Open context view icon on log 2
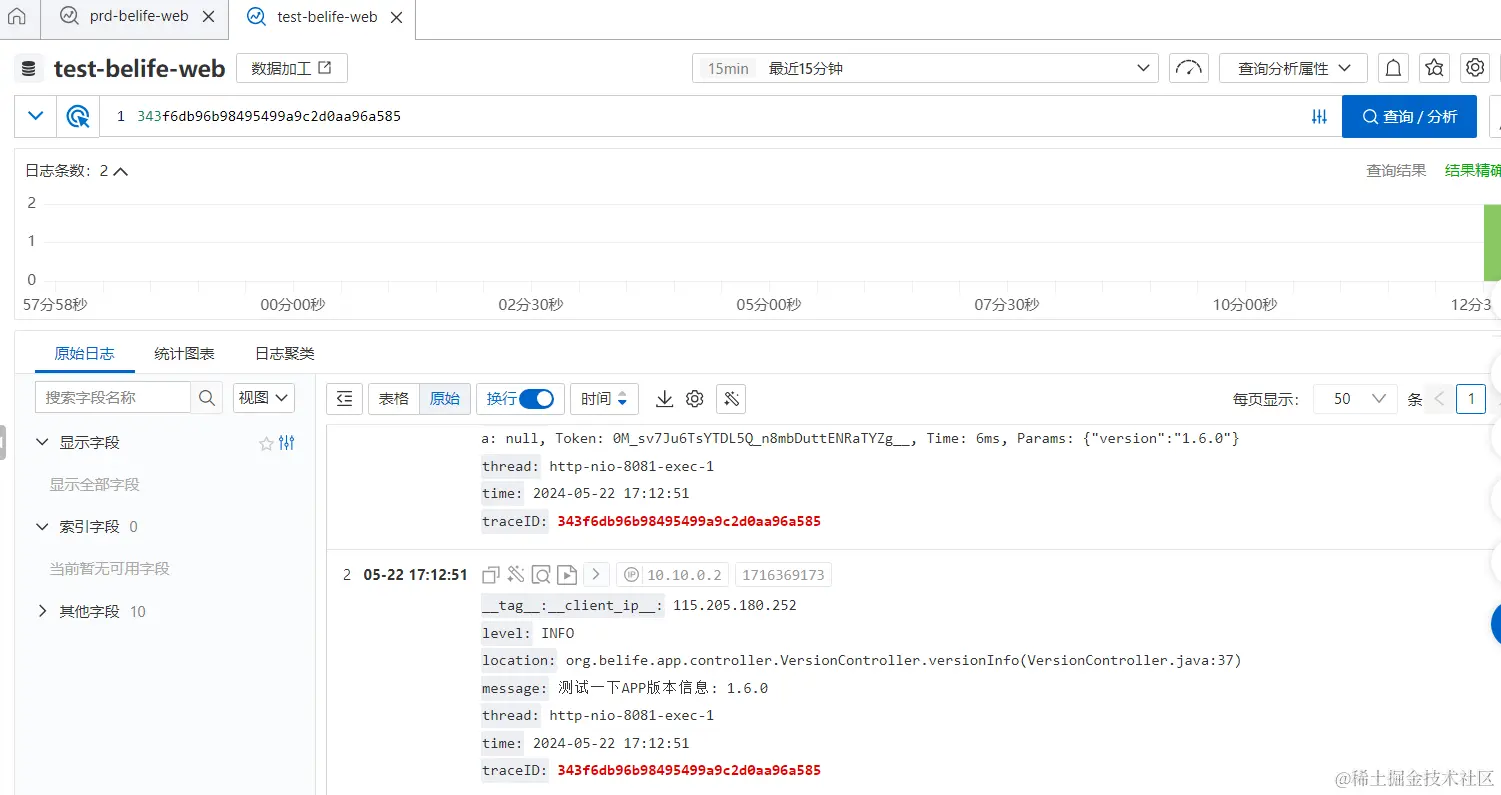The width and height of the screenshot is (1501, 795). click(541, 575)
